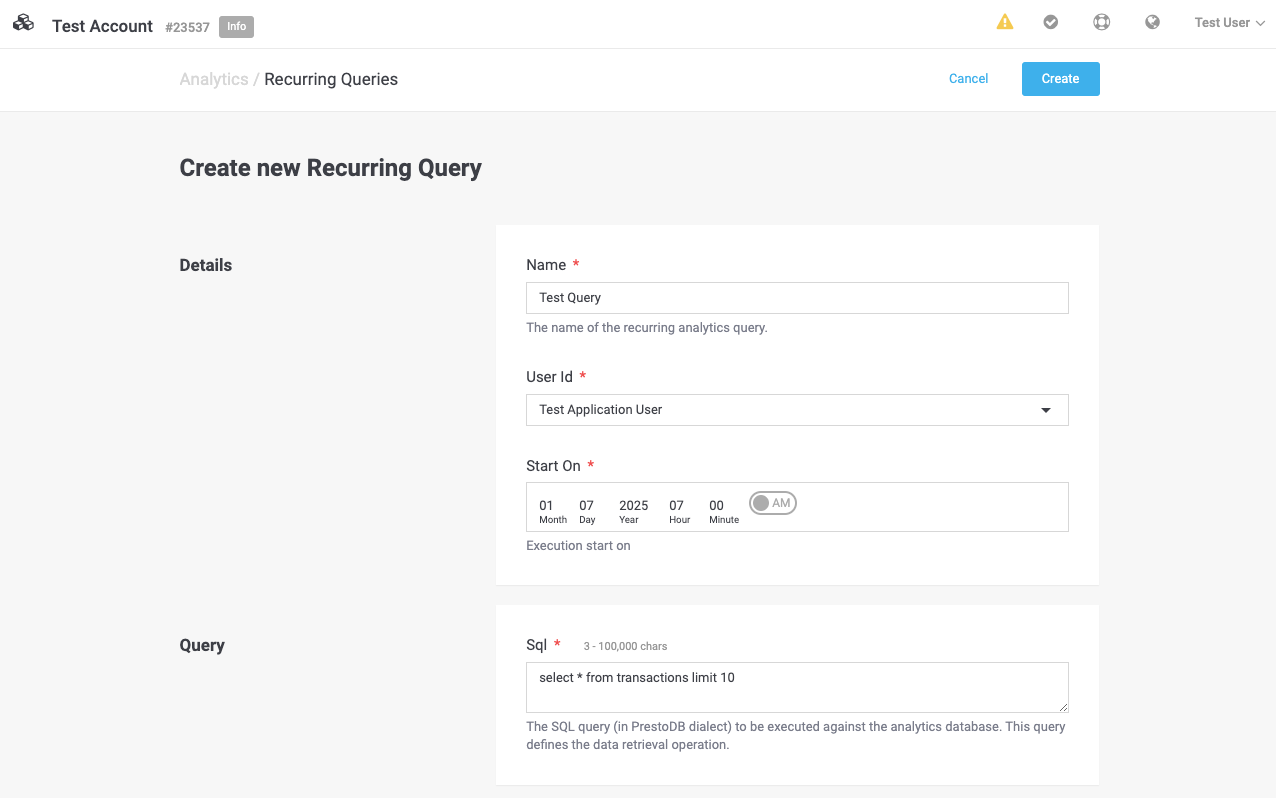The width and height of the screenshot is (1276, 798).
Task: Click the cubes logo in the header
Action: 23,24
